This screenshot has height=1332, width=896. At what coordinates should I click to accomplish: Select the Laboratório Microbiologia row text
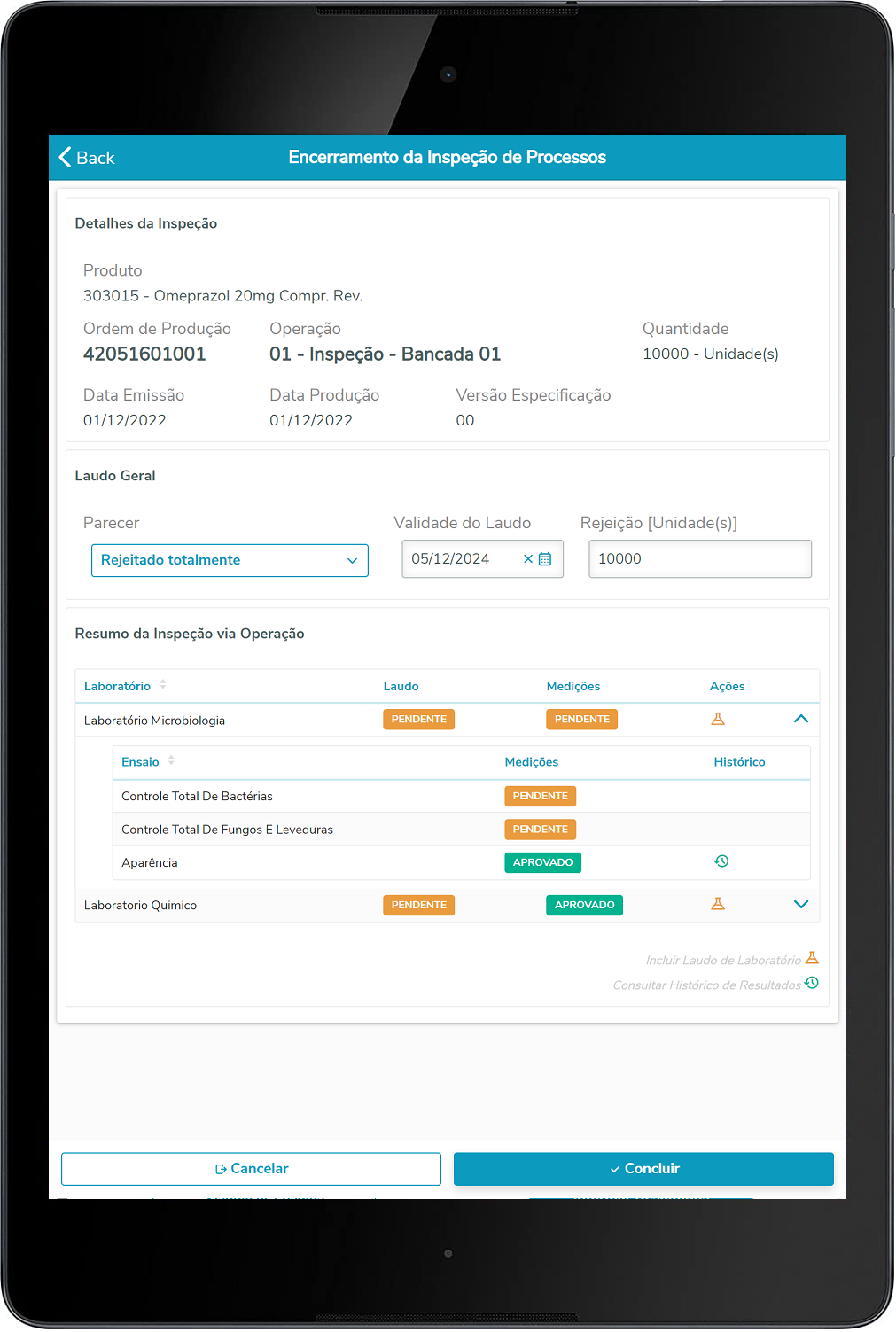tap(154, 721)
